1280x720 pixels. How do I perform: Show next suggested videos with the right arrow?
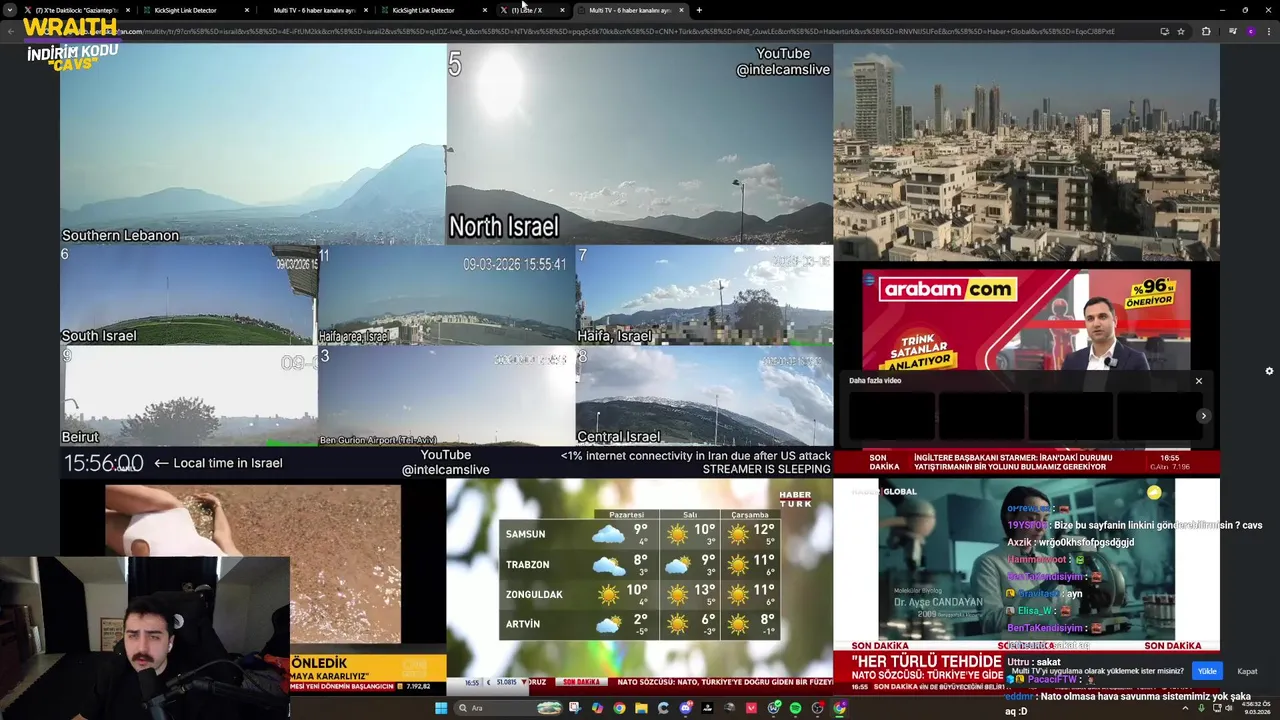(1204, 416)
